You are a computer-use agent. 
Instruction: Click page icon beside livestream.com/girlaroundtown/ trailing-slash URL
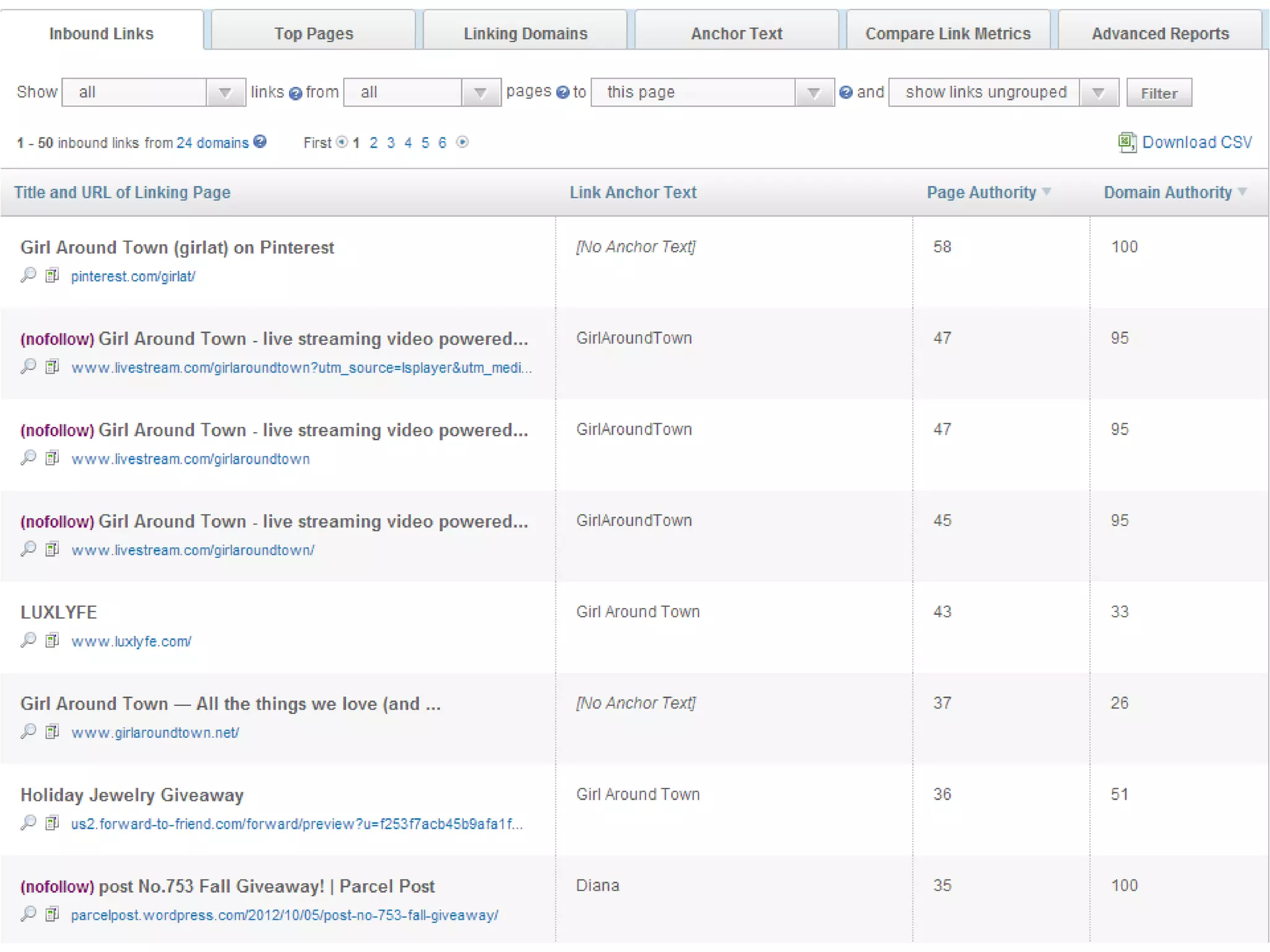53,549
